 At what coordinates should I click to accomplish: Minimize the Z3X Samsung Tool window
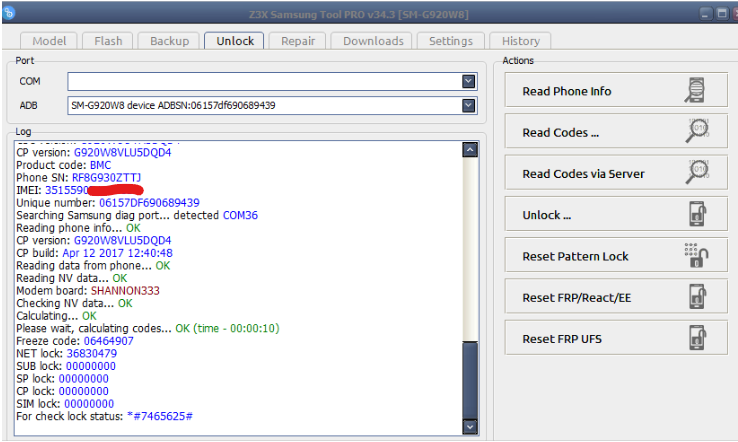[x=705, y=14]
